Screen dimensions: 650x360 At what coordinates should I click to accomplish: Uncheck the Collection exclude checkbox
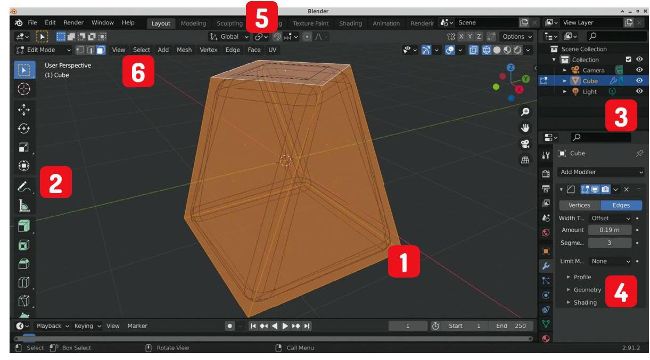tap(628, 60)
